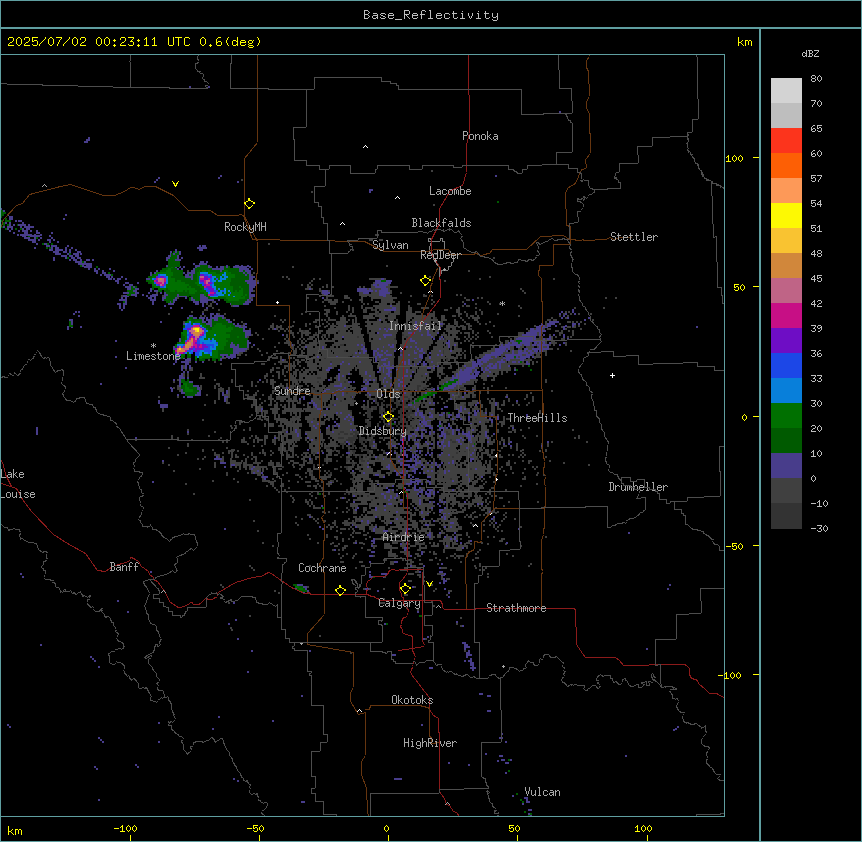The image size is (862, 842).
Task: Click the white caret marker southwest of Ponoka
Action: [365, 147]
